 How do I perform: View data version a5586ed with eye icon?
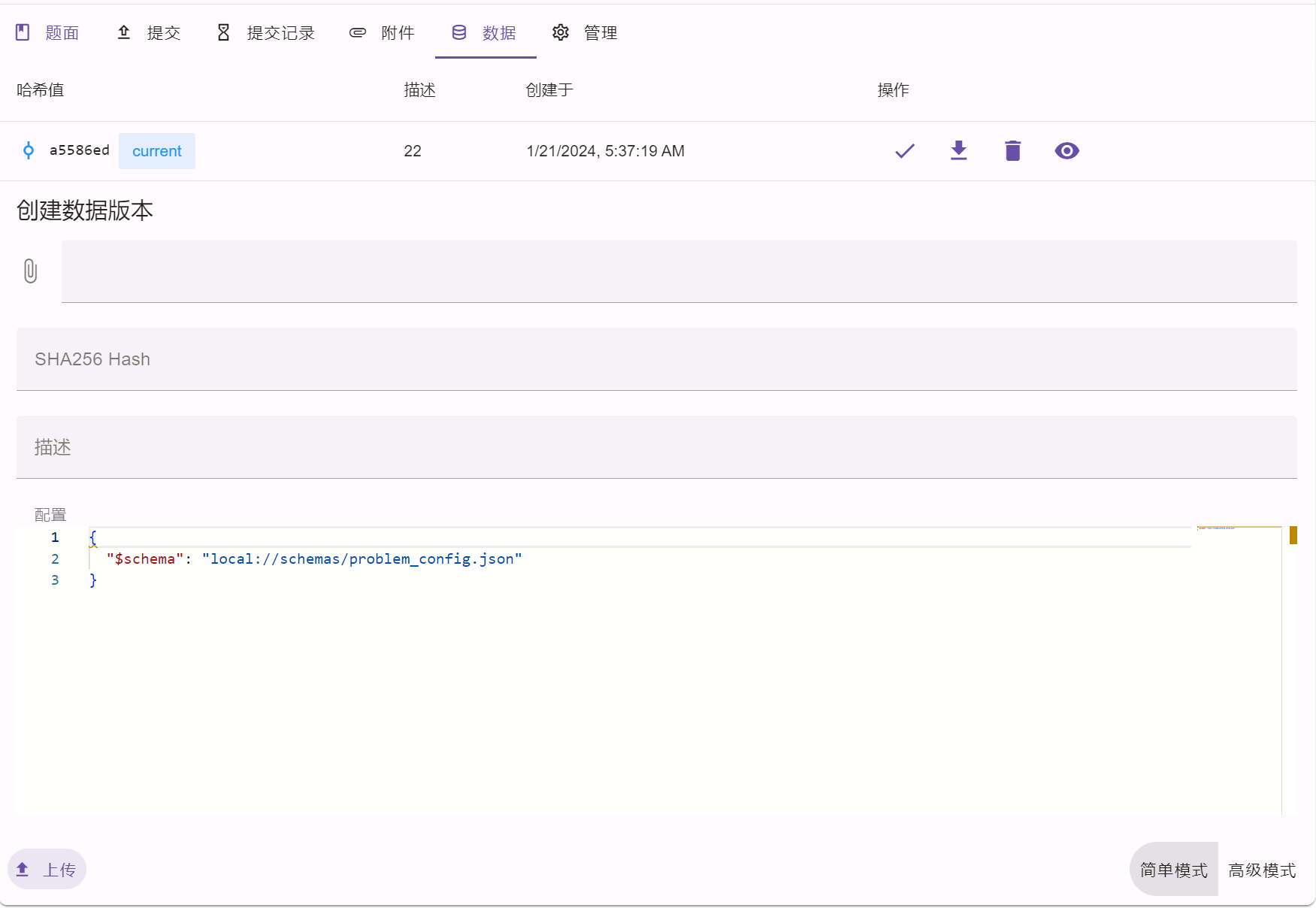pyautogui.click(x=1067, y=151)
